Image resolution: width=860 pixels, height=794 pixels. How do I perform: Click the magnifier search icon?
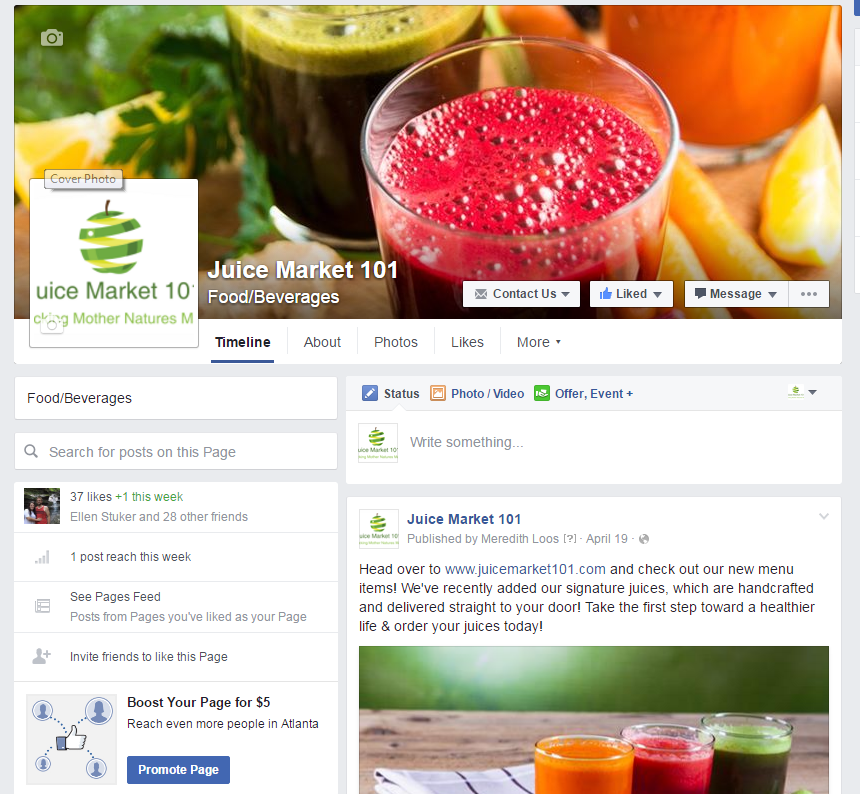tap(31, 451)
